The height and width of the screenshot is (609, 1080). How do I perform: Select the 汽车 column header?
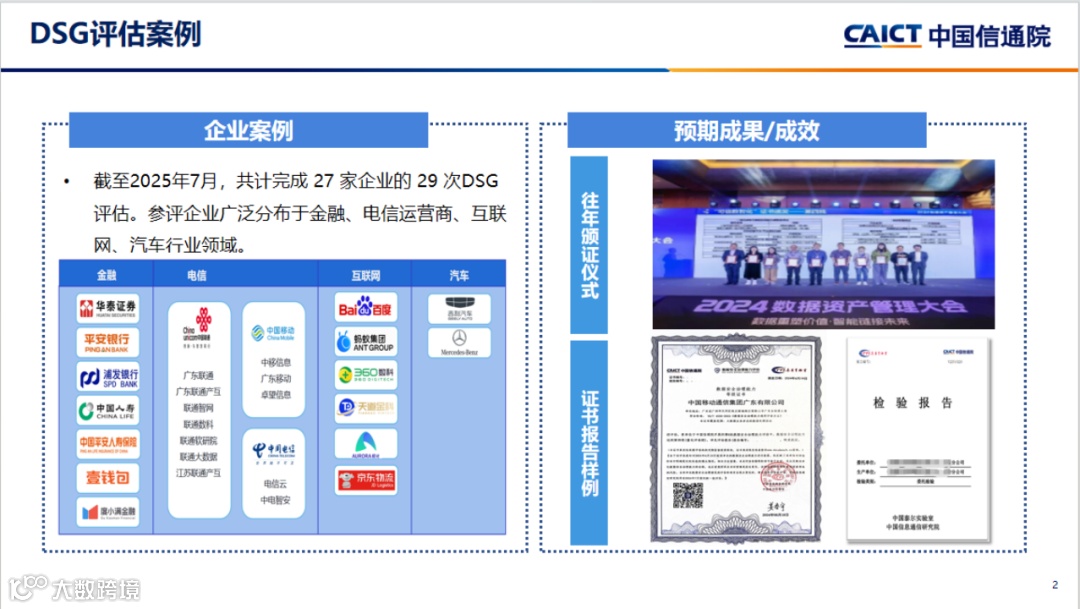459,276
